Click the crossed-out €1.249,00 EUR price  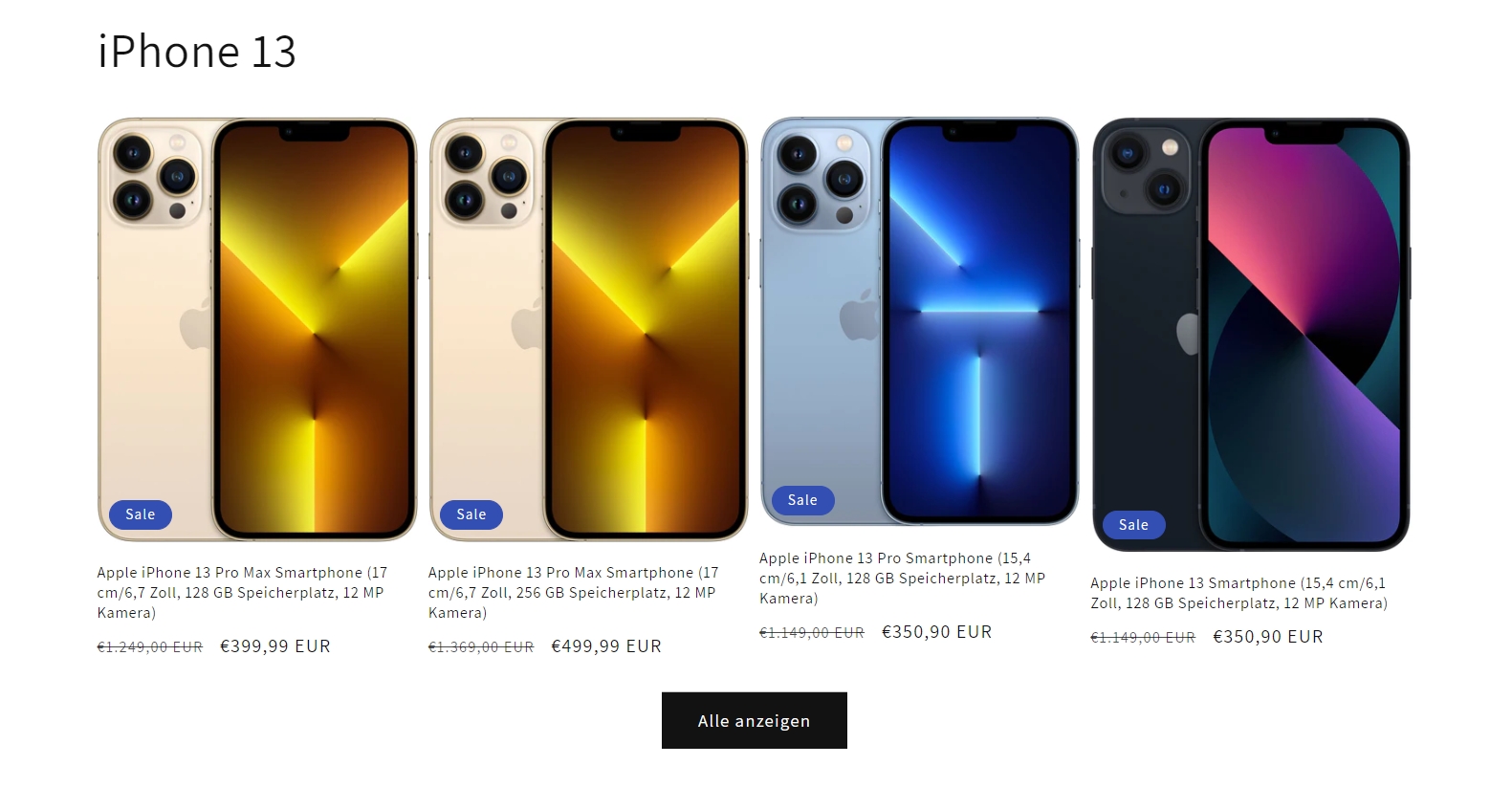point(150,647)
